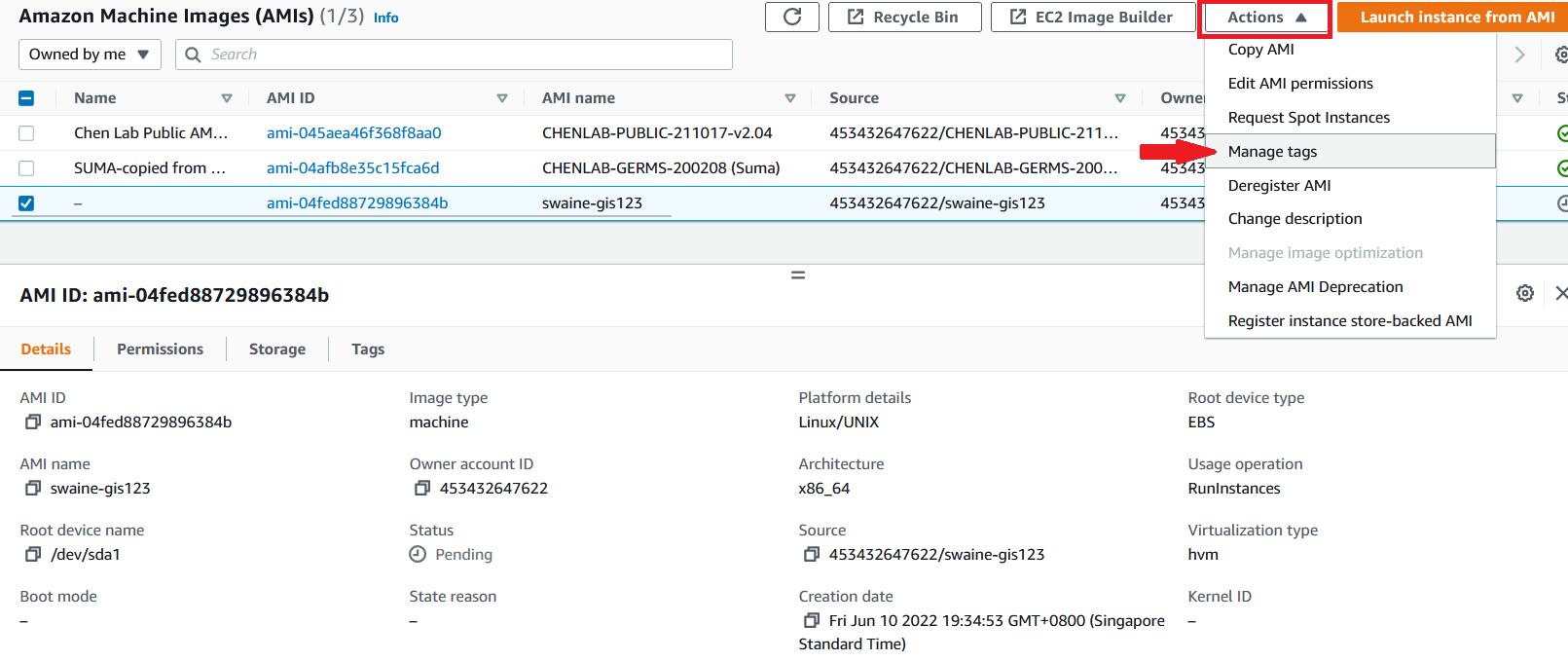Open the Recycle Bin

904,17
